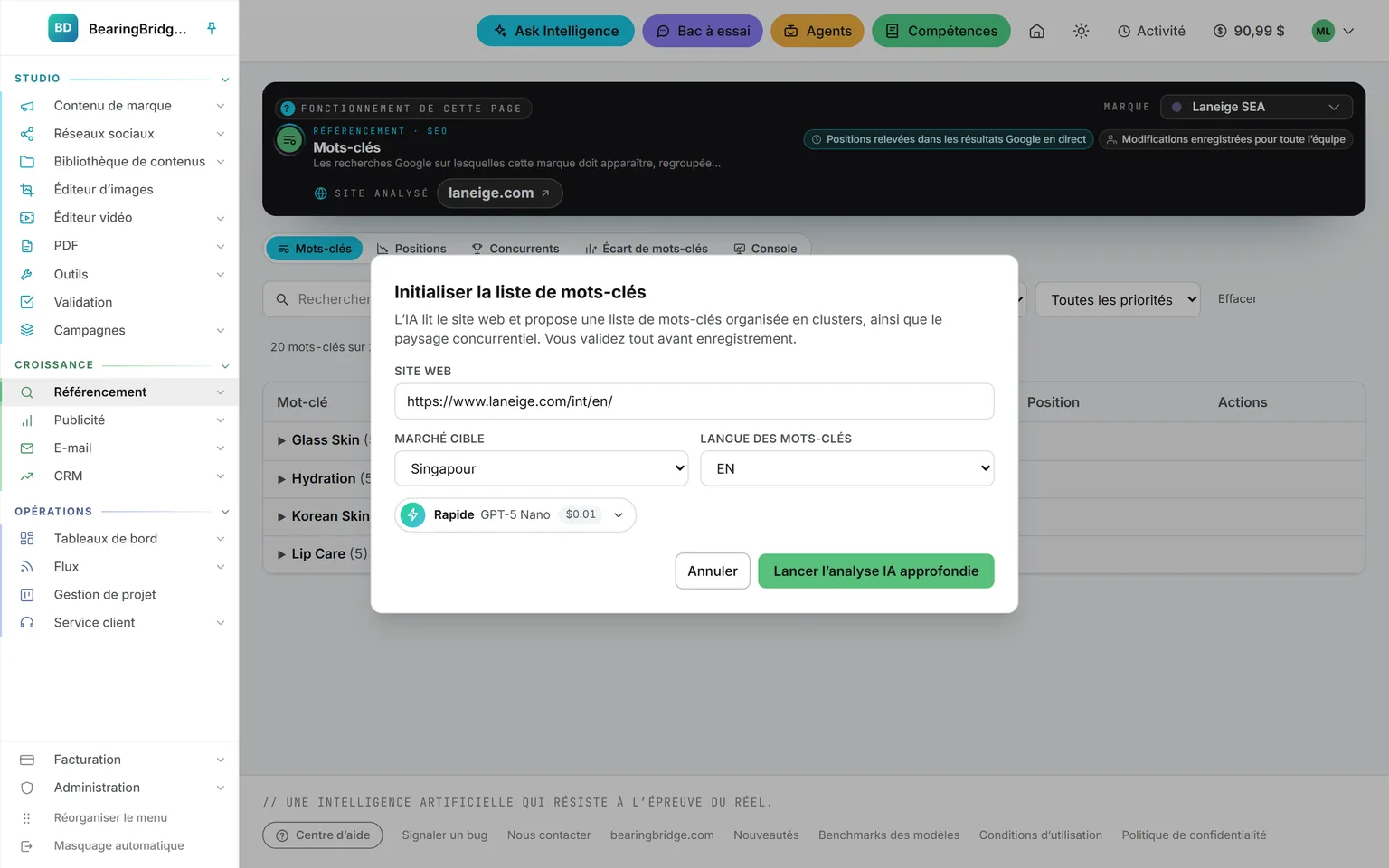Click the shield icon for Administration
Viewport: 1389px width, 868px height.
point(27,788)
